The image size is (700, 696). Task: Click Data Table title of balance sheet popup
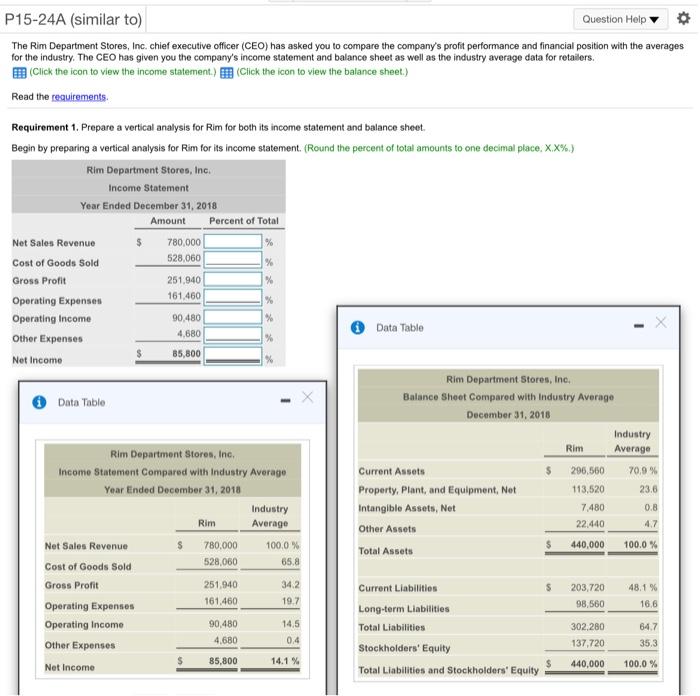point(400,328)
